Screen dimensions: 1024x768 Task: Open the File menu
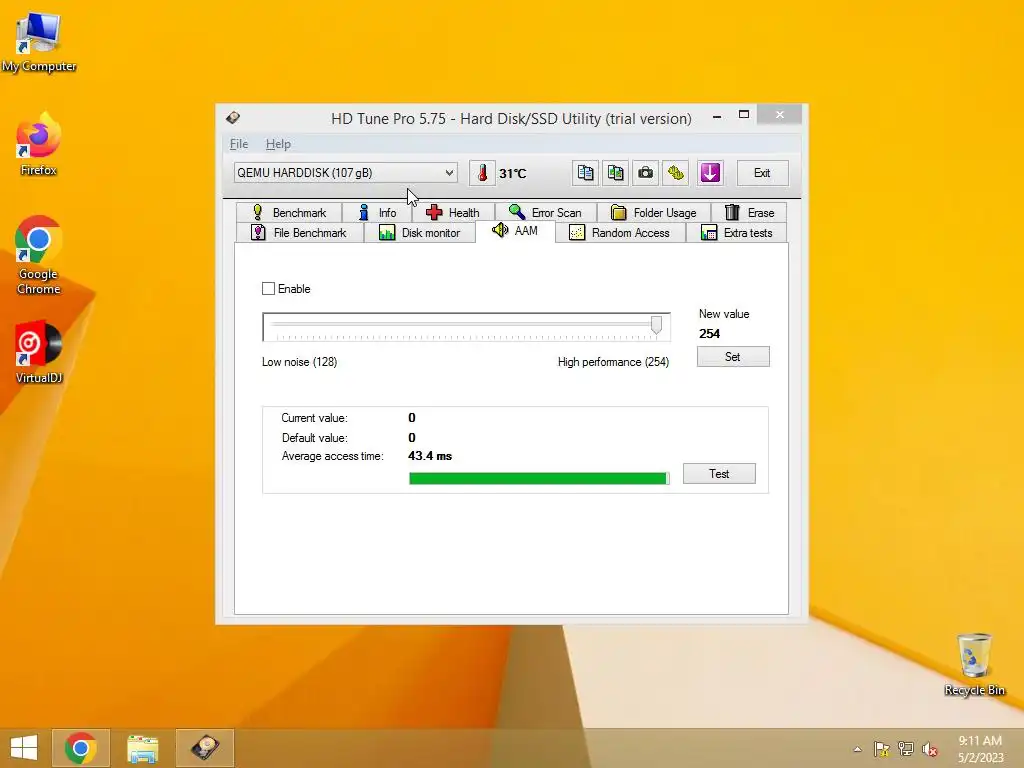pos(238,144)
